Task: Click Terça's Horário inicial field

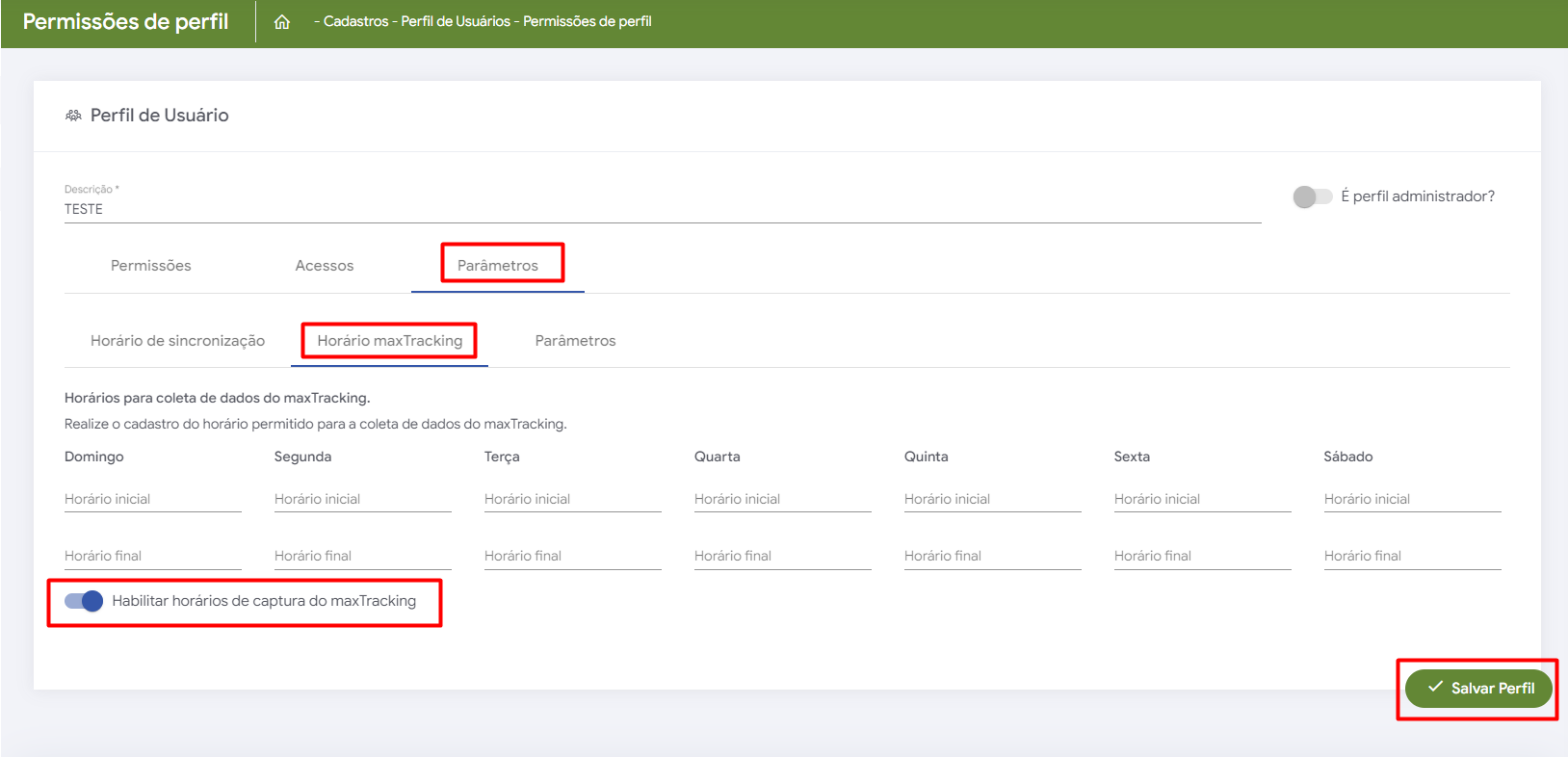Action: (x=572, y=499)
